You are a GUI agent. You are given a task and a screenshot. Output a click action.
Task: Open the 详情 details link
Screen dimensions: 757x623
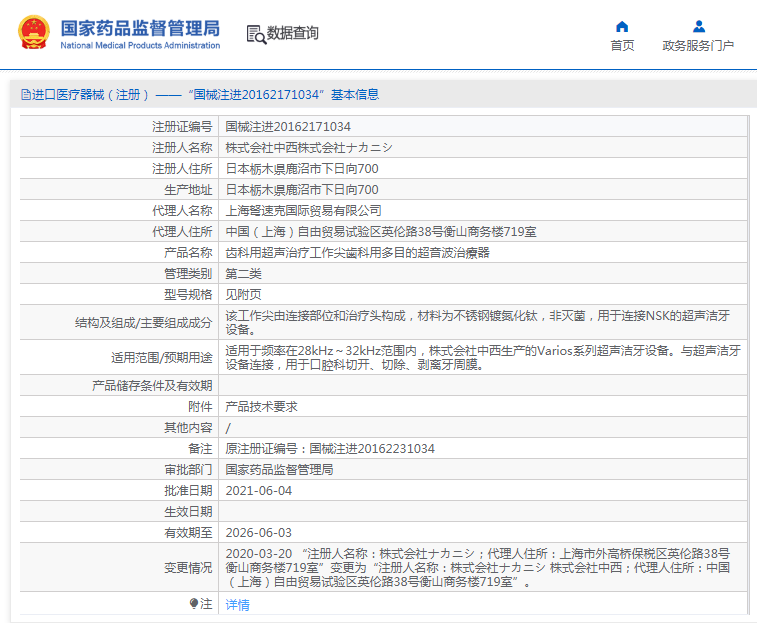click(238, 605)
